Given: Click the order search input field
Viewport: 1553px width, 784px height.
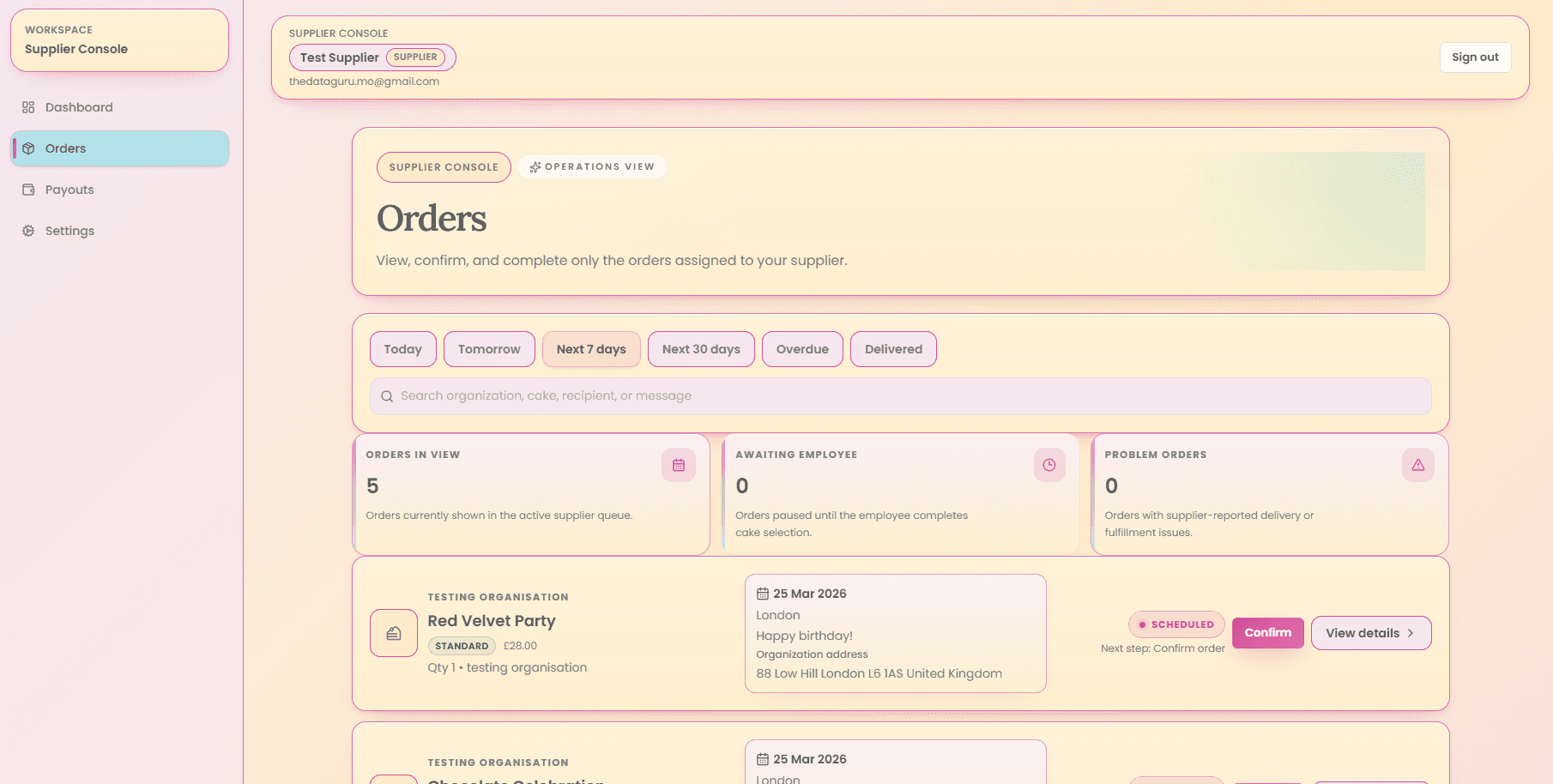Looking at the screenshot, I should point(901,396).
